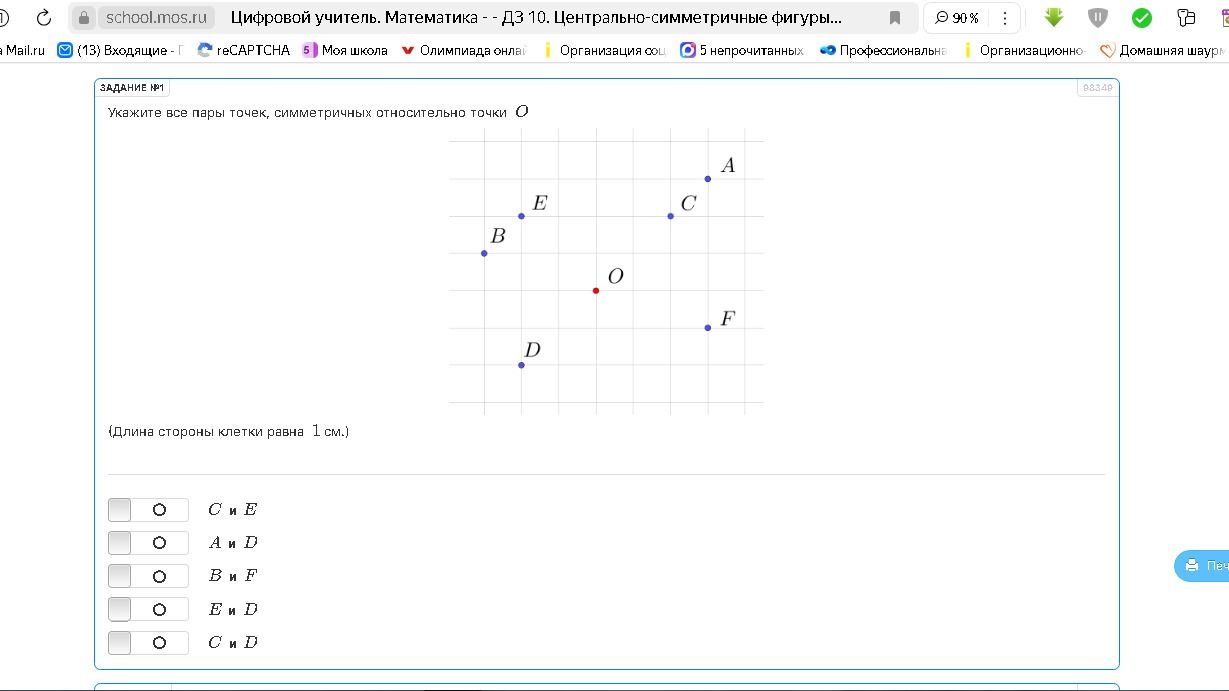This screenshot has height=691, width=1229.
Task: Open the Моя школа bookmark
Action: (x=345, y=50)
